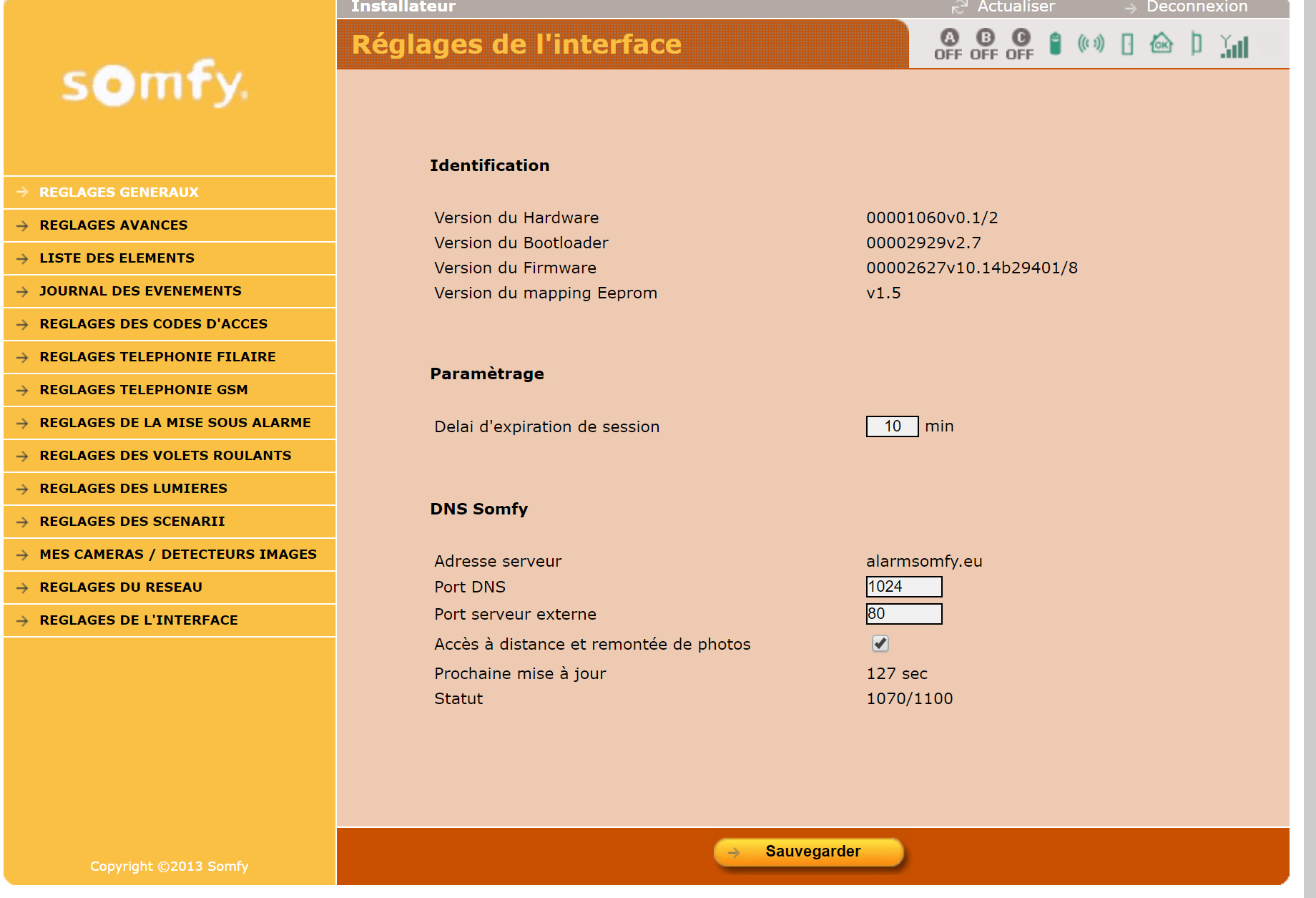Click the arrow icon beside LISTE DES ELEMENTS
The image size is (1316, 898).
click(x=22, y=258)
